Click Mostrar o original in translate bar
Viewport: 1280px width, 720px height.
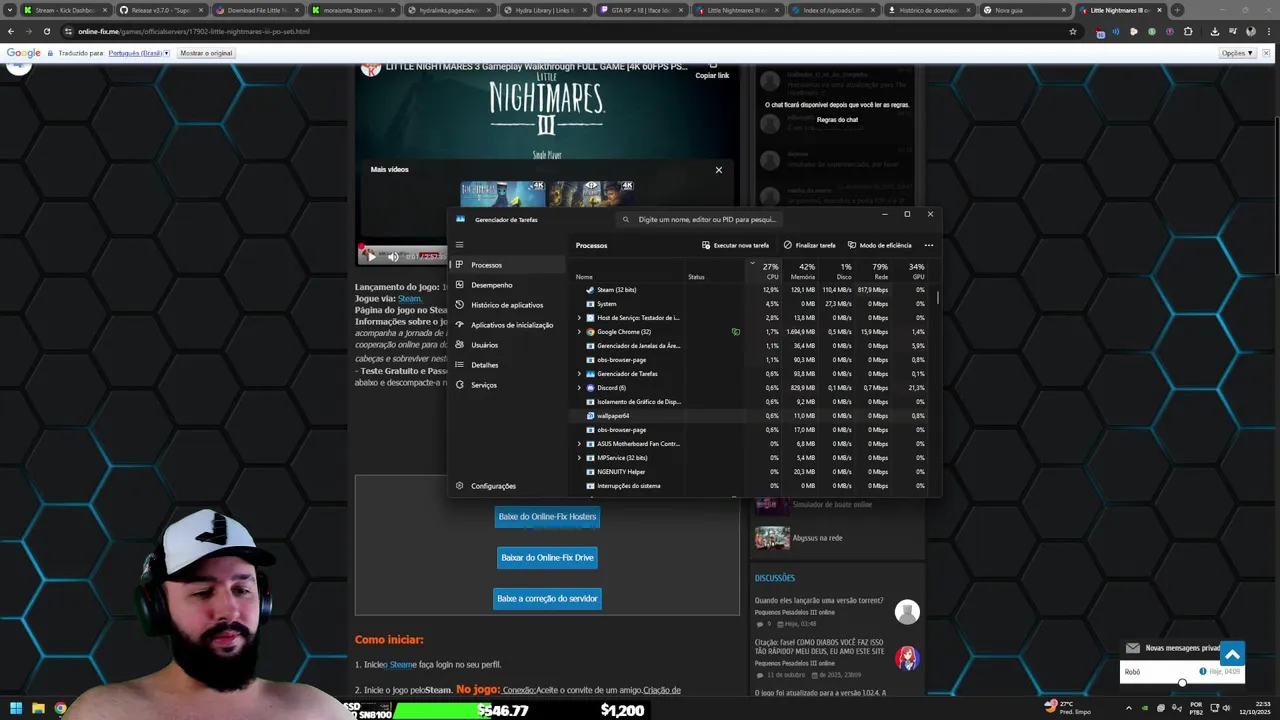[x=207, y=53]
